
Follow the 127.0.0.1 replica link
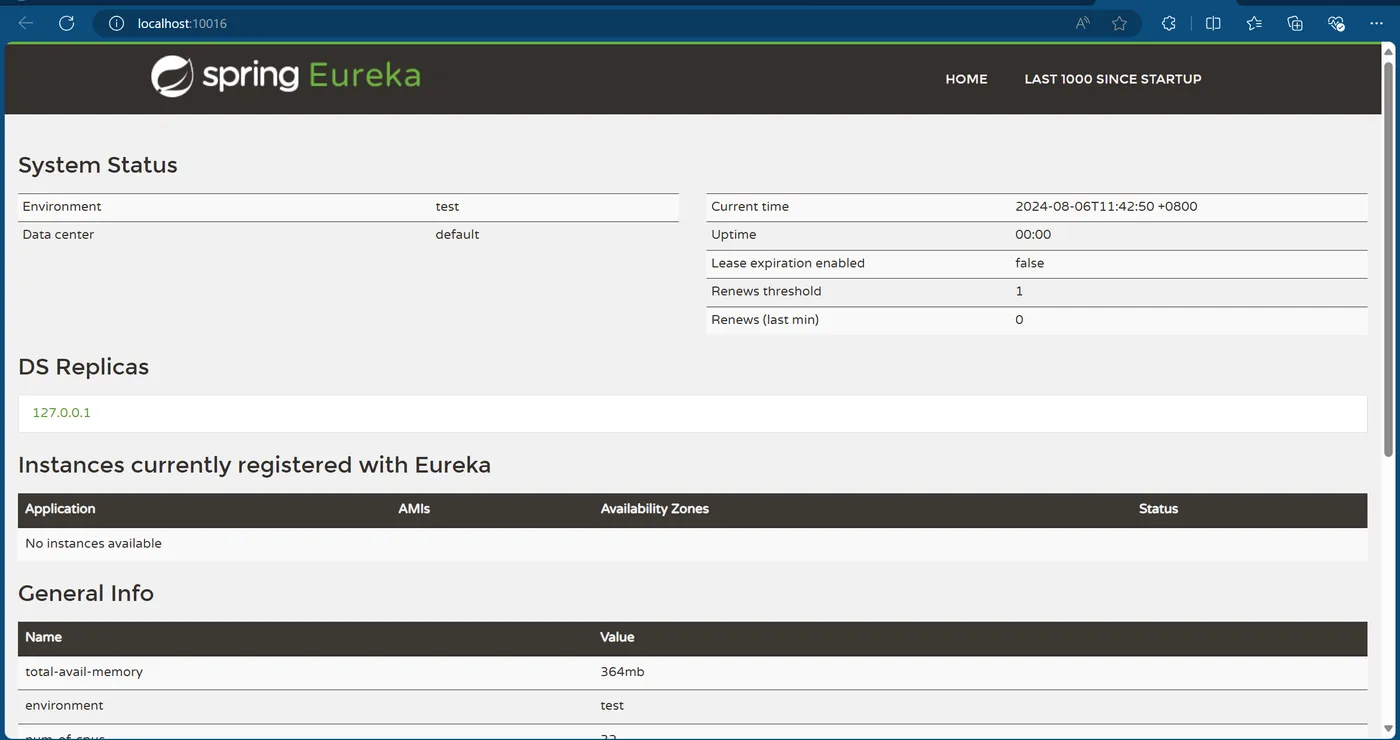pos(62,412)
